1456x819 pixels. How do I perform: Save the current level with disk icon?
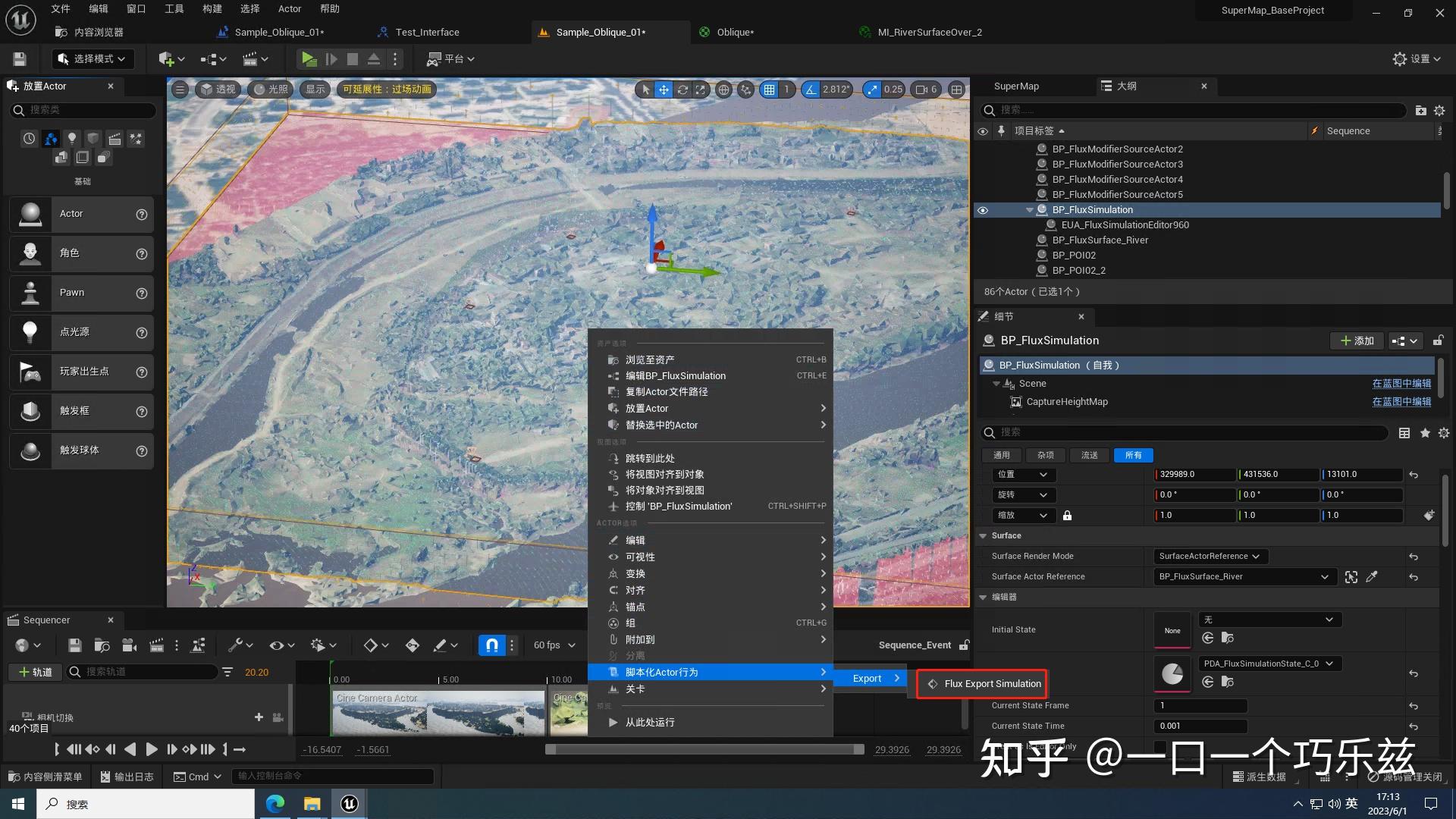[20, 58]
